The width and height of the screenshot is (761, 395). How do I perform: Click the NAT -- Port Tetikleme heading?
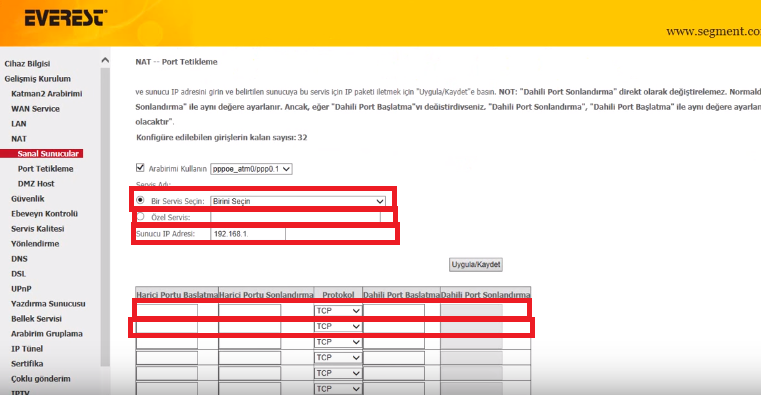click(177, 62)
